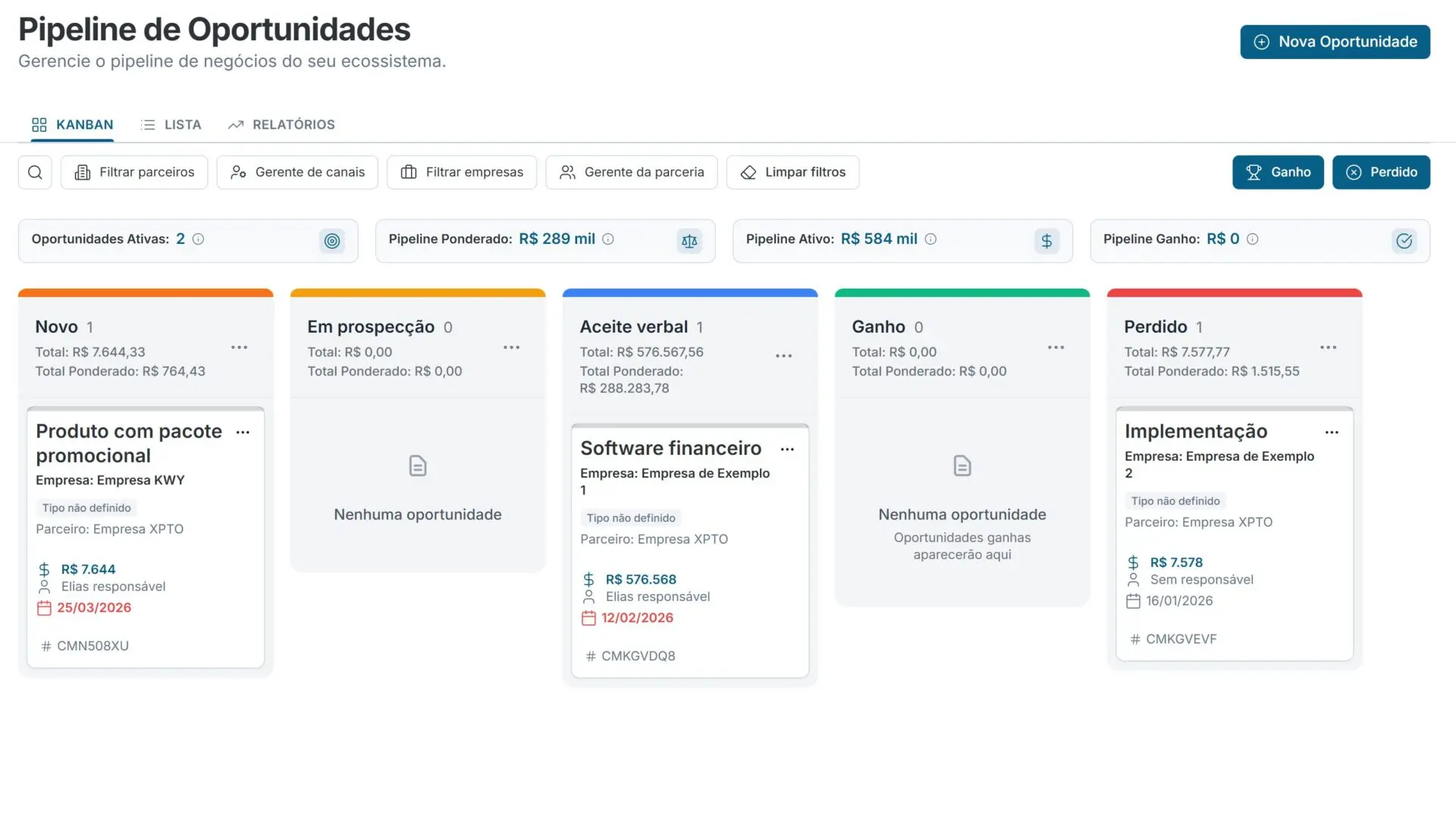Open Gerente de canais filter
This screenshot has width=1456, height=839.
pos(297,172)
